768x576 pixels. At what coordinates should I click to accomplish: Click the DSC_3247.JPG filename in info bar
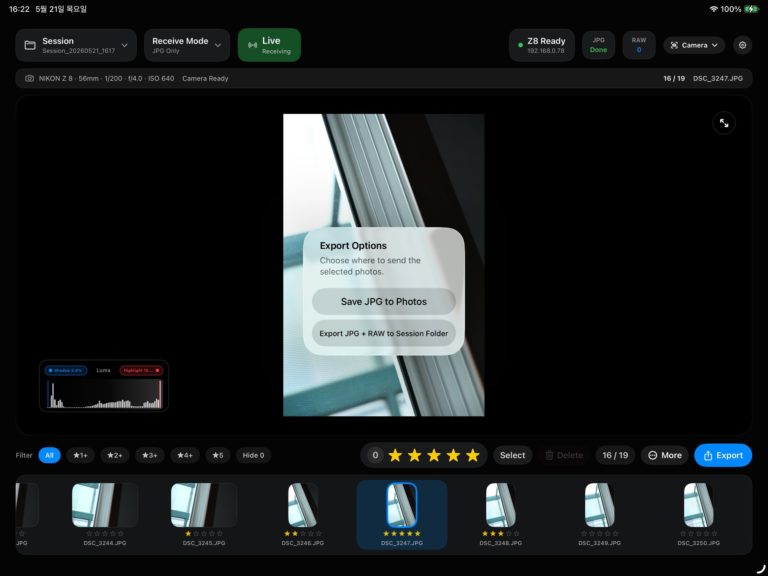718,78
